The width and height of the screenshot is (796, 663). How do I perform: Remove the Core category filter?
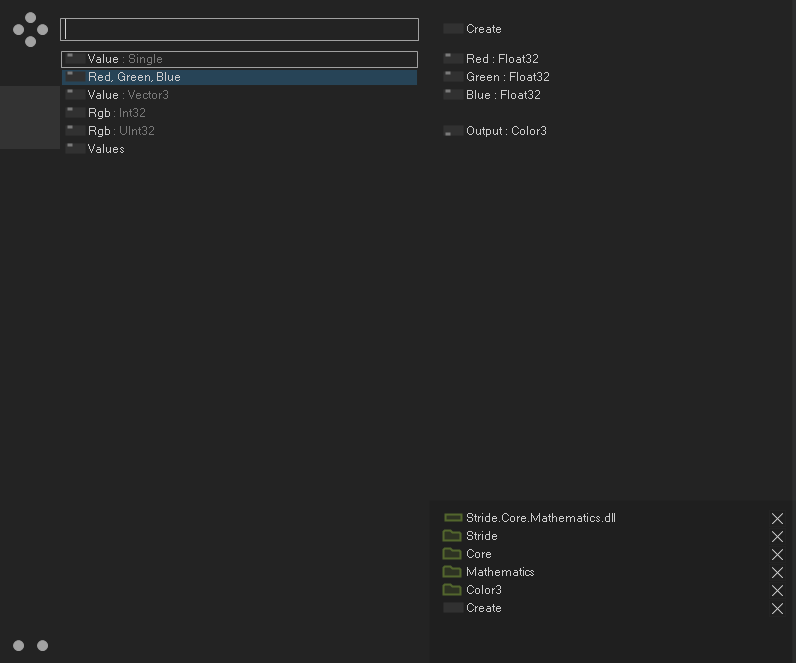(x=777, y=554)
